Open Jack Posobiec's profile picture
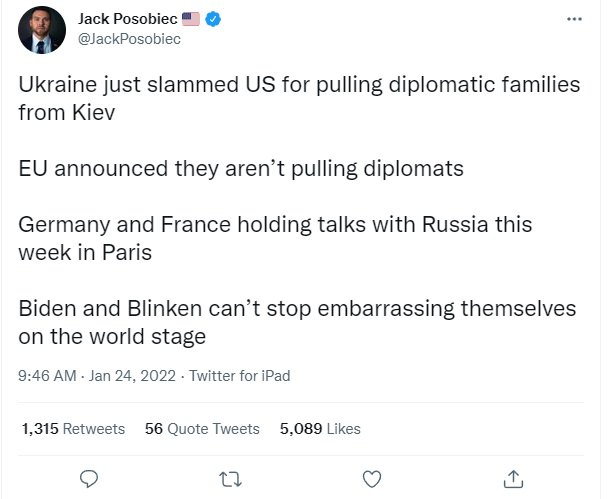The width and height of the screenshot is (607, 499). click(42, 30)
